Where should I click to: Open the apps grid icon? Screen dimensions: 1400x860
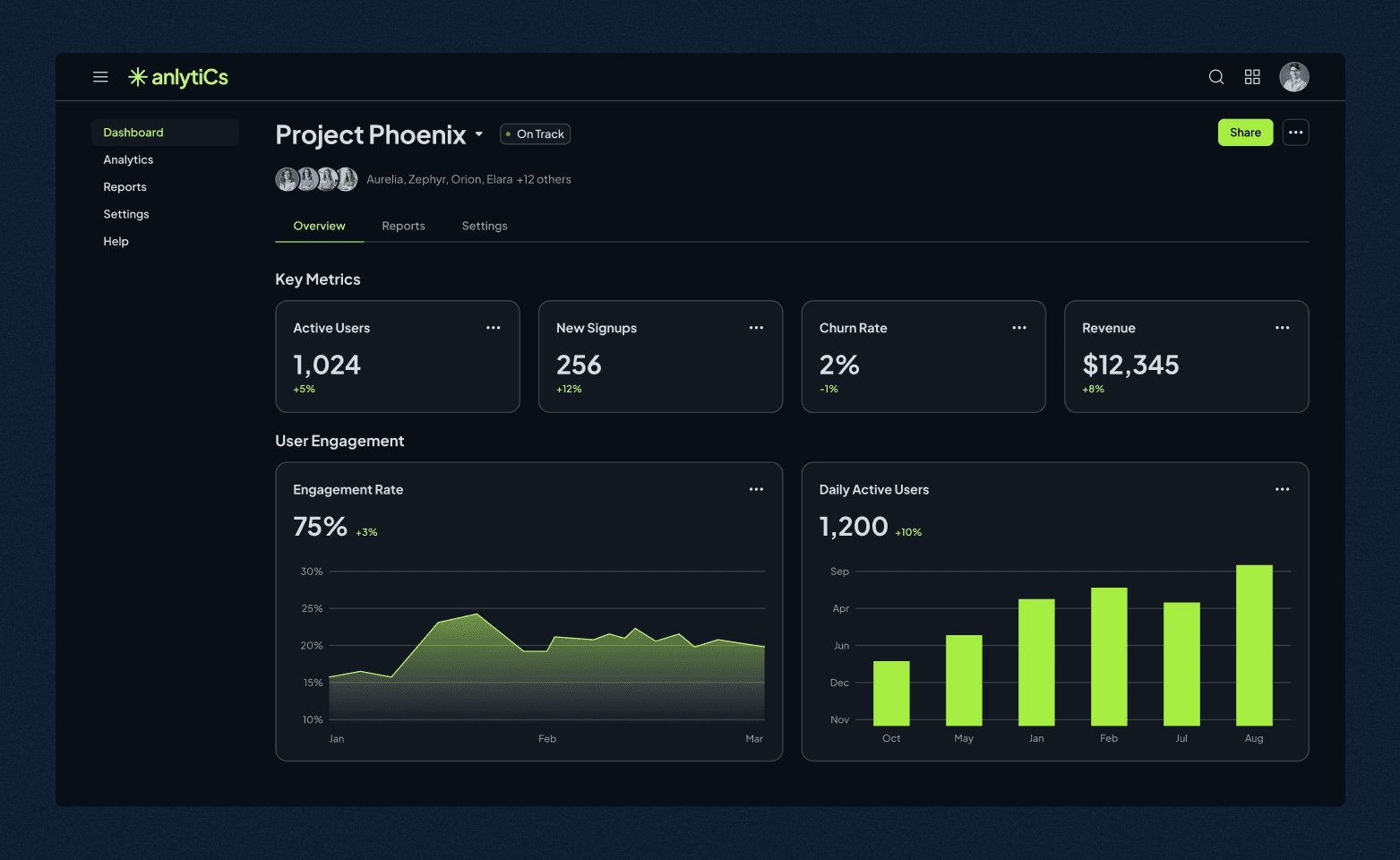(1252, 77)
